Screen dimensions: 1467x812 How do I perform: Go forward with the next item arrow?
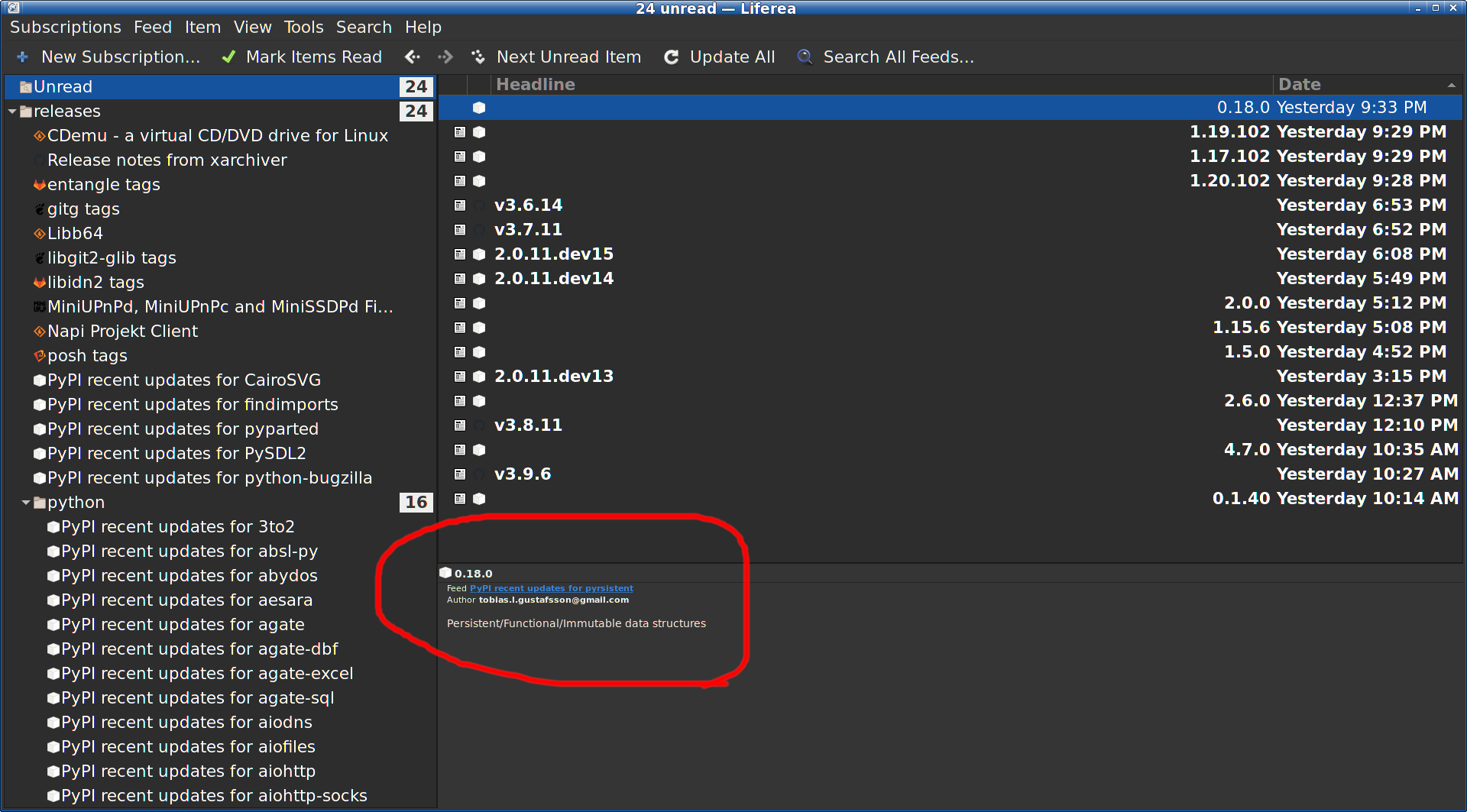[445, 57]
